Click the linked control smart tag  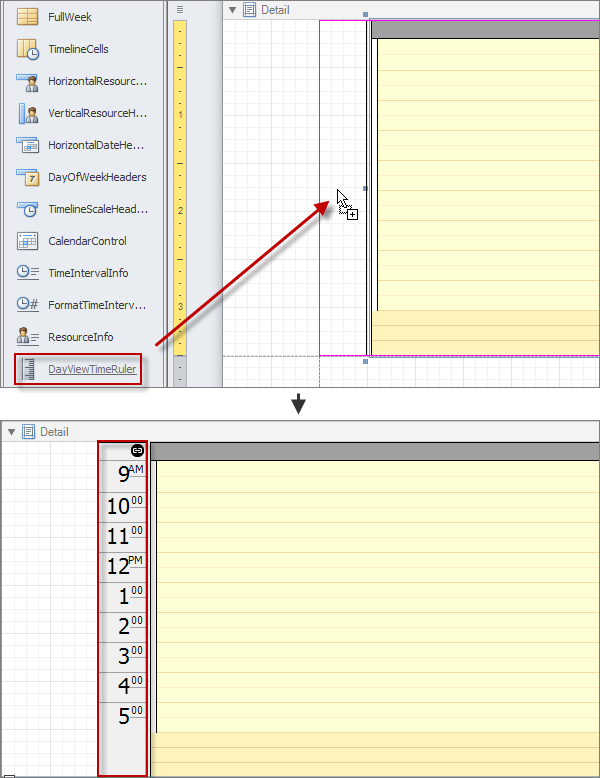[x=138, y=451]
